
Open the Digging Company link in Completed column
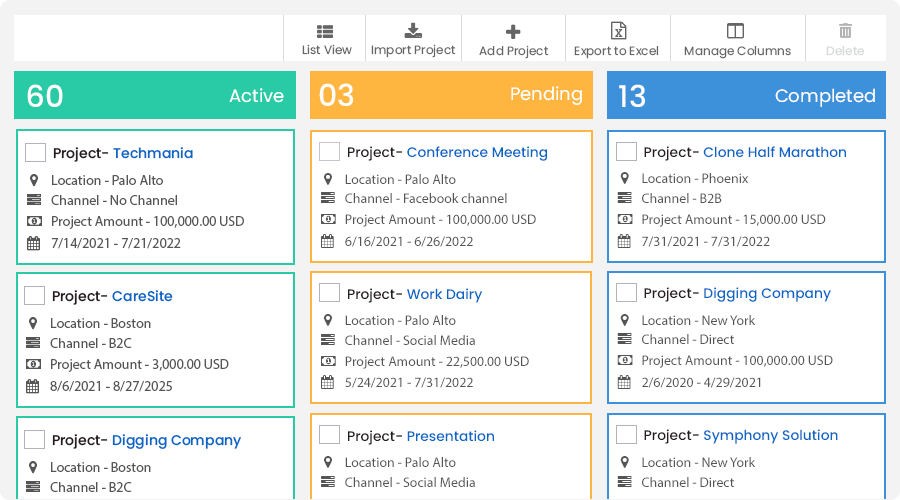(766, 293)
